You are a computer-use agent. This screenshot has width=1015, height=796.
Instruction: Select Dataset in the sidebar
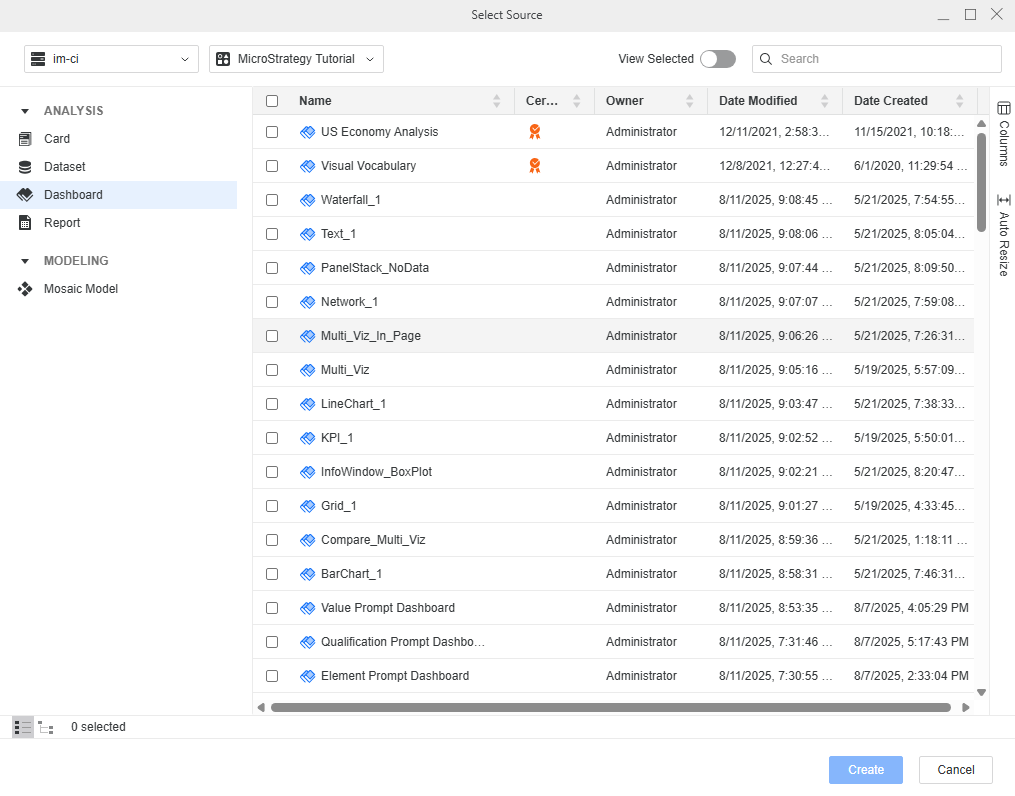pos(64,167)
